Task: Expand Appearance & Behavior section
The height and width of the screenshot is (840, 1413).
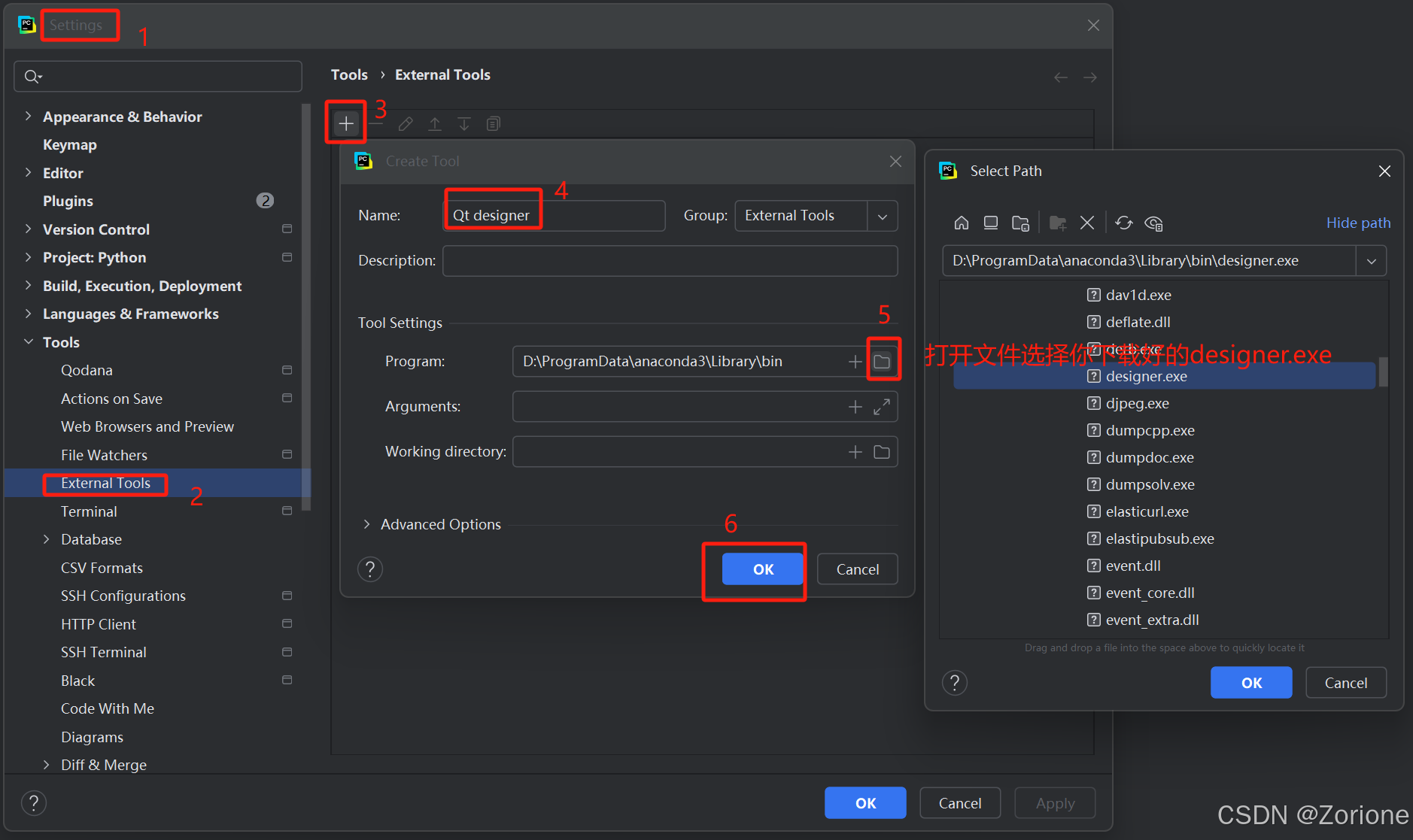Action: click(x=28, y=116)
